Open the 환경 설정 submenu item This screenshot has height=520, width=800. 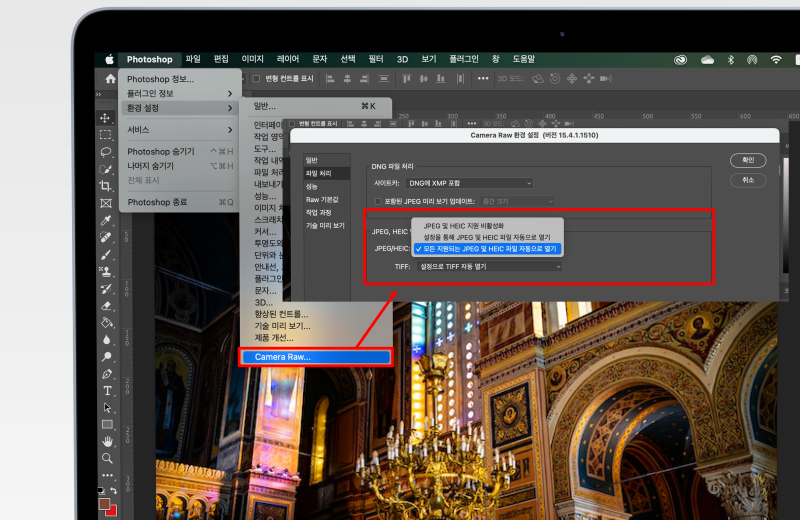tap(180, 108)
